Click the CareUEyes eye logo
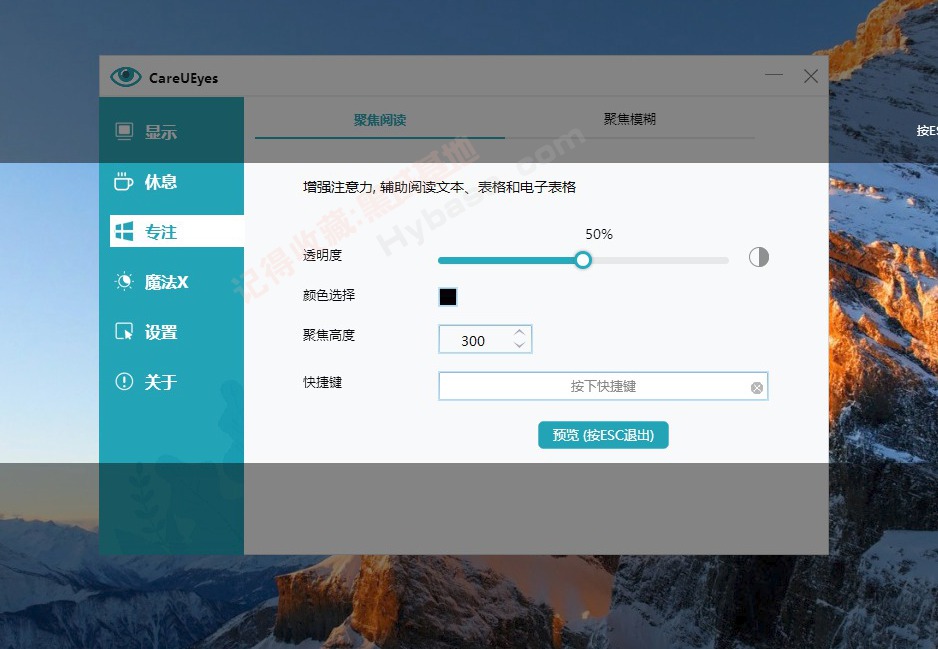The width and height of the screenshot is (938, 649). pyautogui.click(x=124, y=75)
